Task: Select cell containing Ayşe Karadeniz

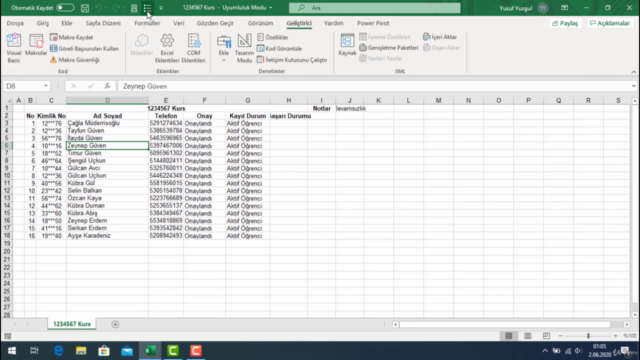Action: click(x=107, y=236)
